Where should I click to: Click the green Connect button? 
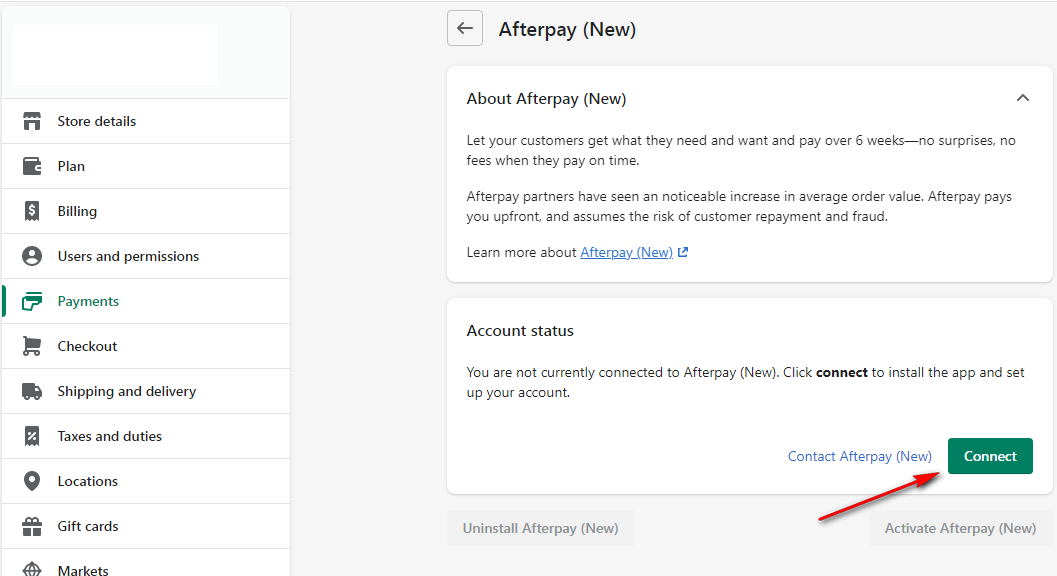(990, 456)
